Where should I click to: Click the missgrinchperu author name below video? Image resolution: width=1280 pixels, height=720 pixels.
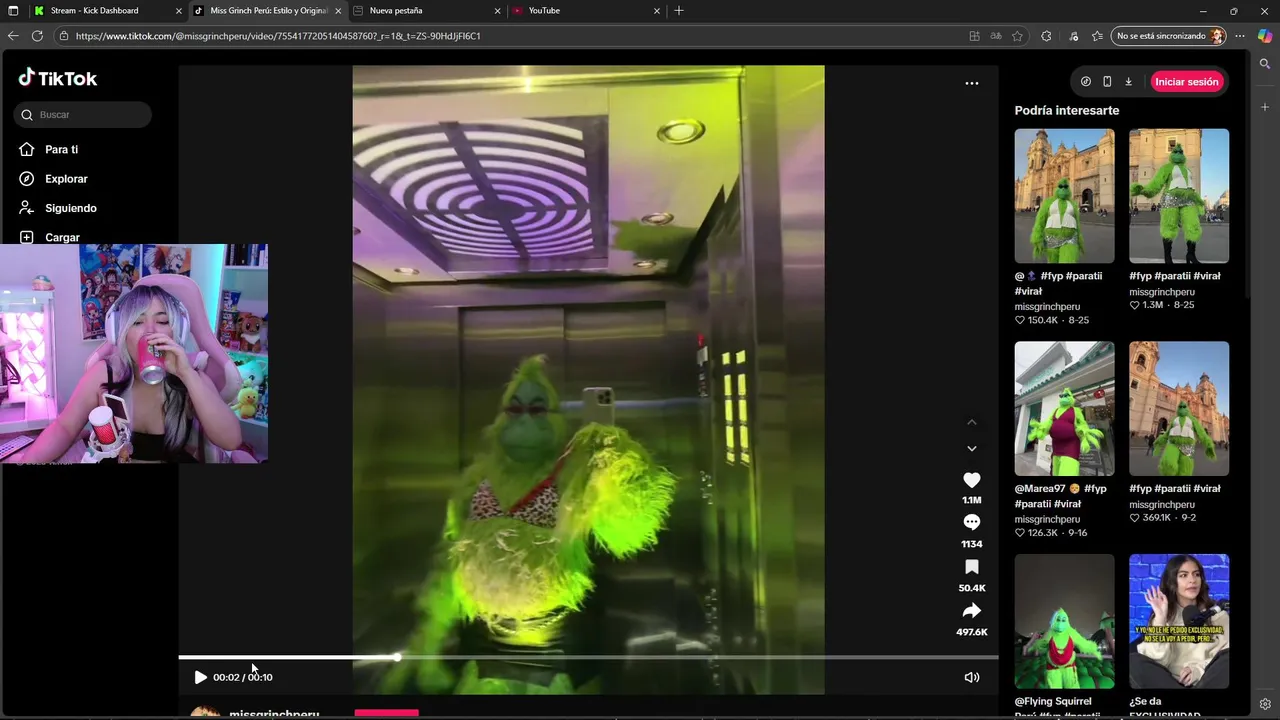pyautogui.click(x=274, y=714)
